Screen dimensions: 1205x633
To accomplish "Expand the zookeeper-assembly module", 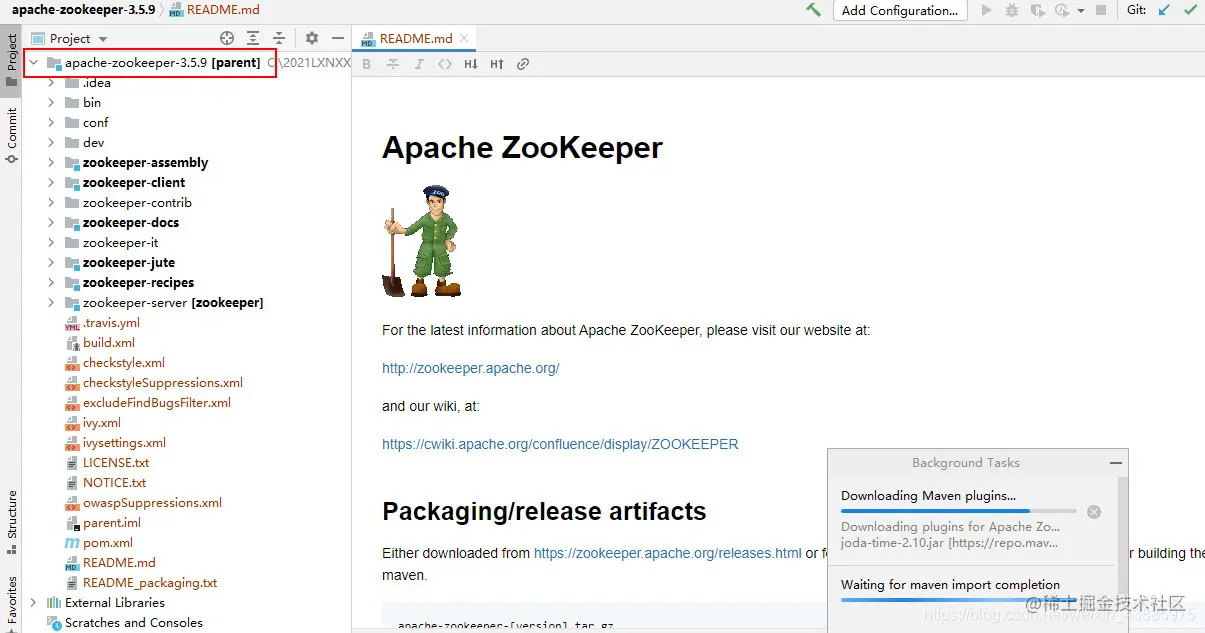I will point(52,163).
